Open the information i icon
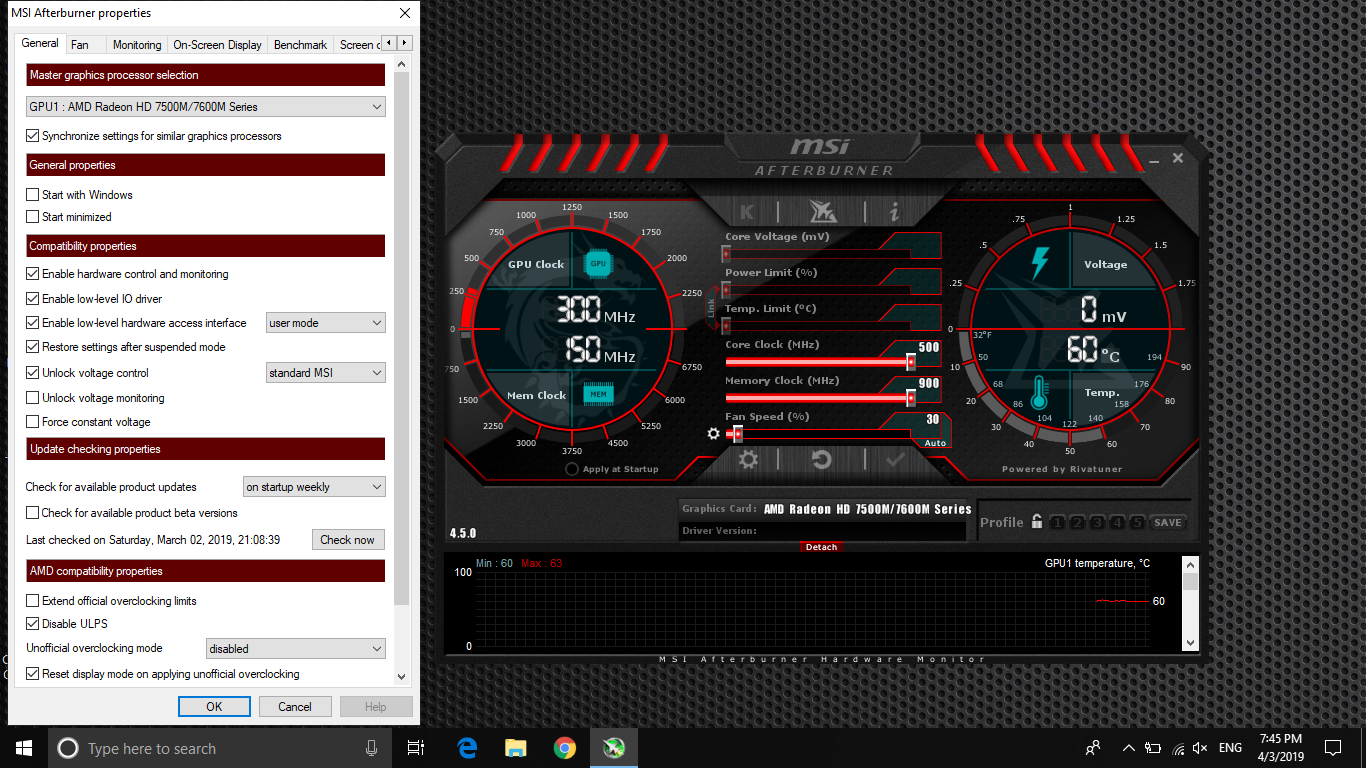1366x768 pixels. 894,212
